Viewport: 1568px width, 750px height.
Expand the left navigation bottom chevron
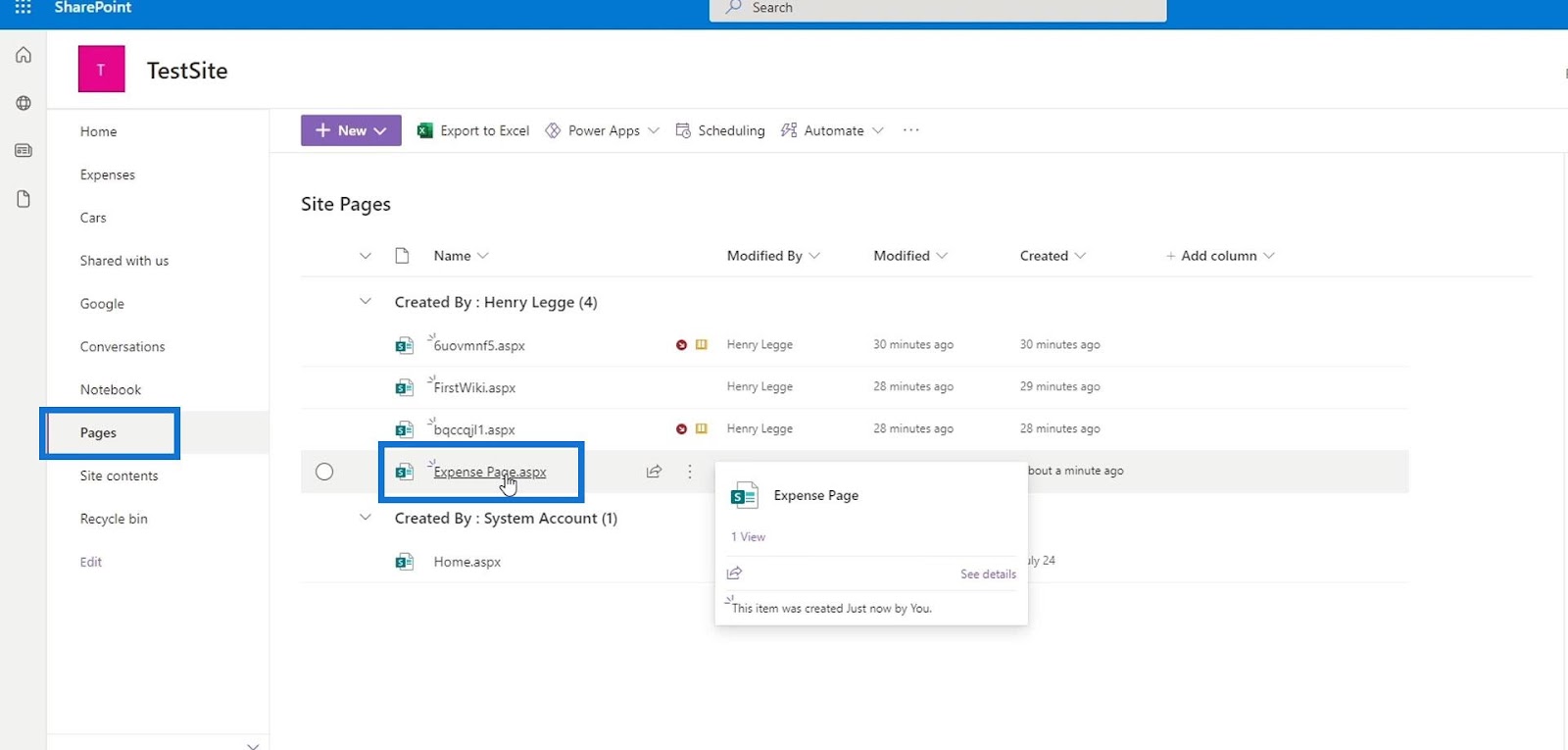click(x=253, y=745)
